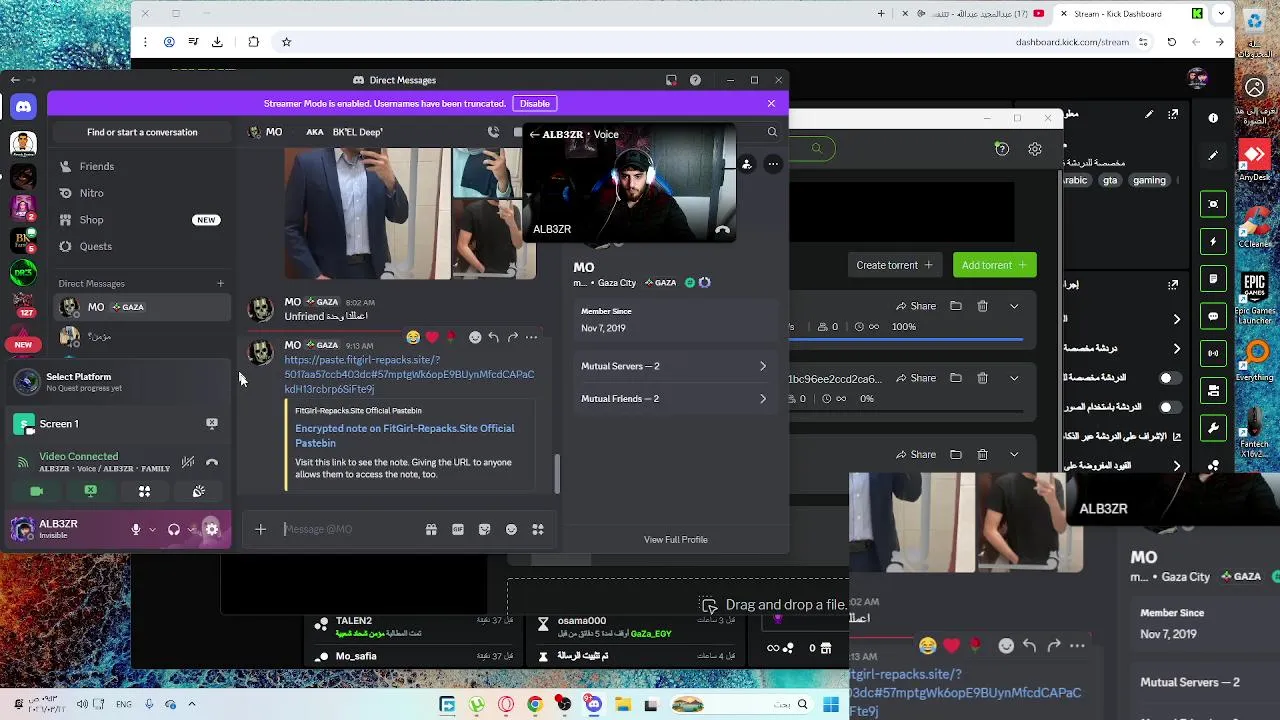Start a voice call with MO
The height and width of the screenshot is (720, 1280).
tap(493, 132)
